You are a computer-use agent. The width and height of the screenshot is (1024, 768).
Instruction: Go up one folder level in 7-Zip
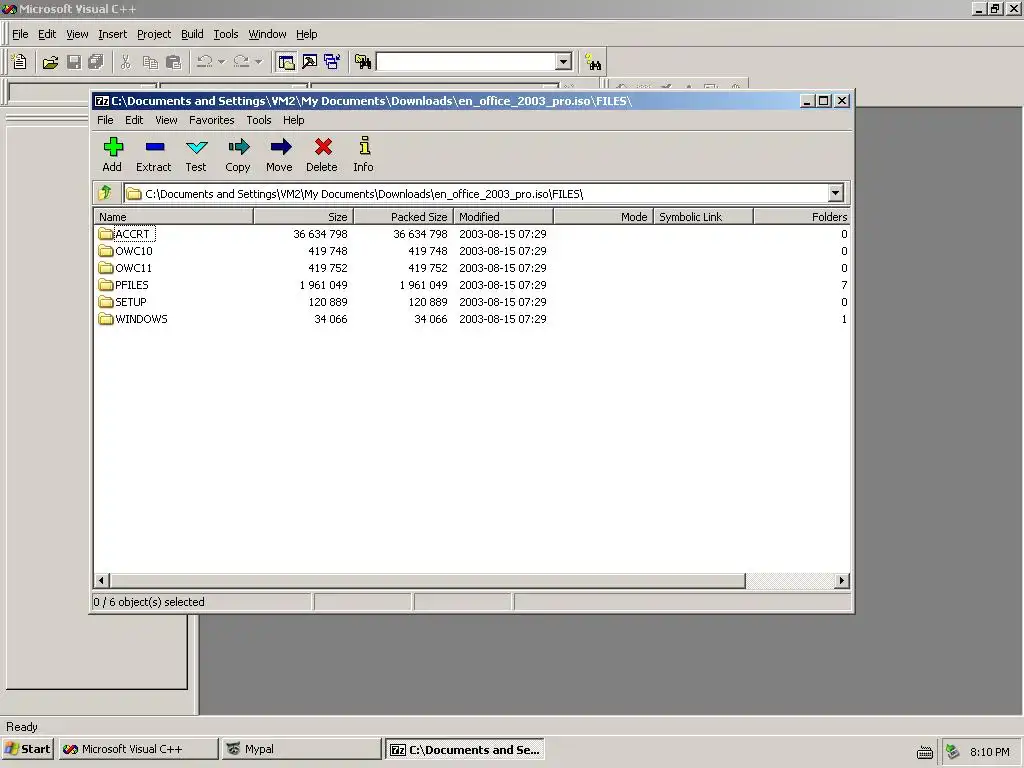[x=105, y=193]
